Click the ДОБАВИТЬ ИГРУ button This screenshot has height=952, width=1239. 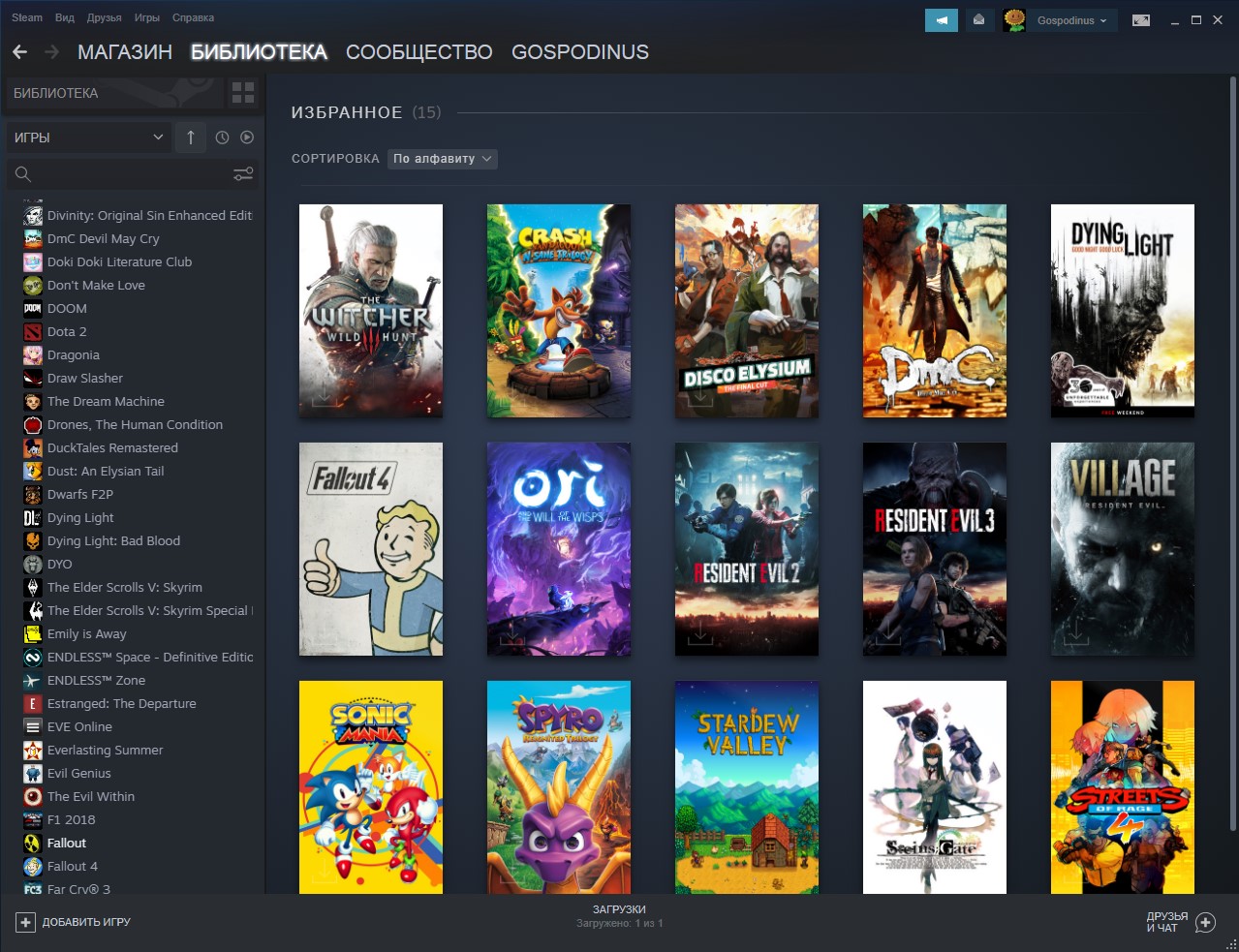(x=74, y=922)
